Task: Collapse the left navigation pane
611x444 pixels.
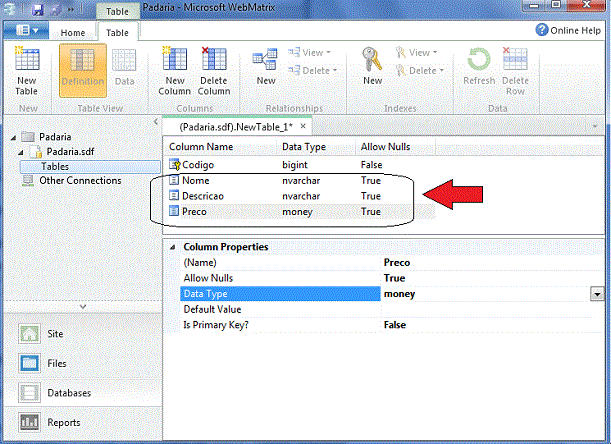Action: [156, 122]
